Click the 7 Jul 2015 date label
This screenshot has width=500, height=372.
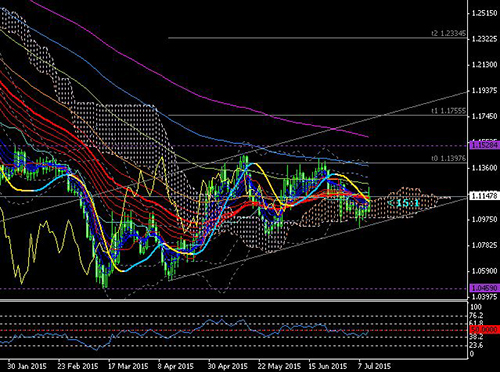[x=375, y=366]
